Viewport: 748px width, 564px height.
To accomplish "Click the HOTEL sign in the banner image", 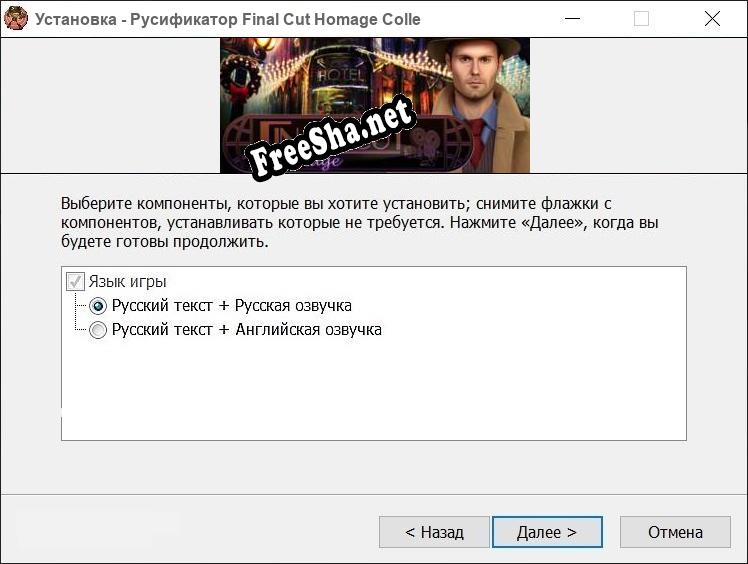I will pos(342,75).
